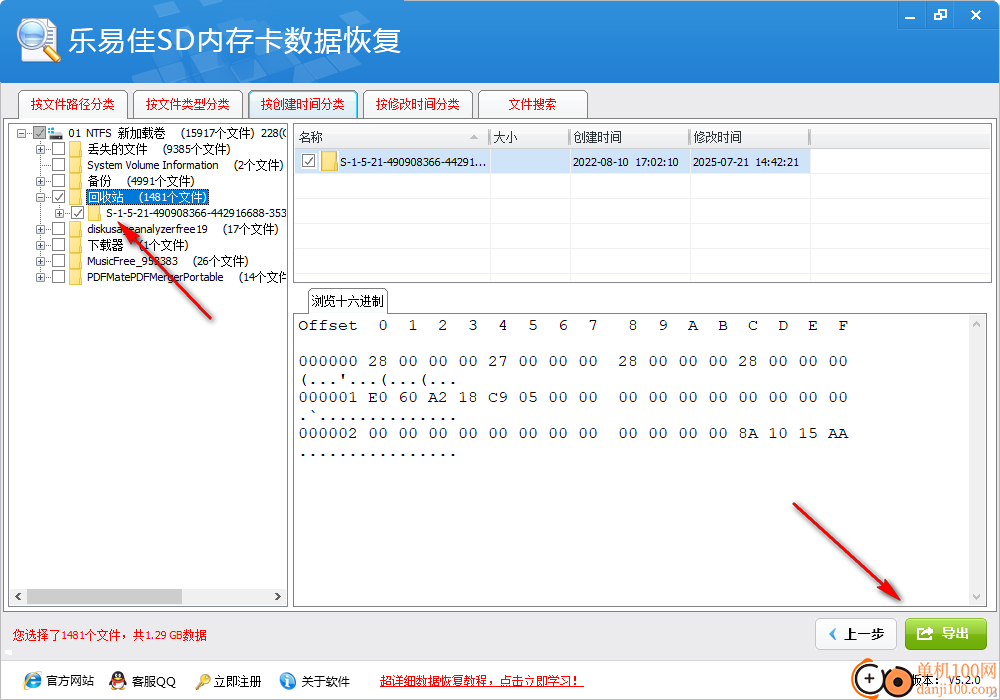Check the MusicFree_953383 checkbox
The width and height of the screenshot is (1000, 700).
coord(58,260)
